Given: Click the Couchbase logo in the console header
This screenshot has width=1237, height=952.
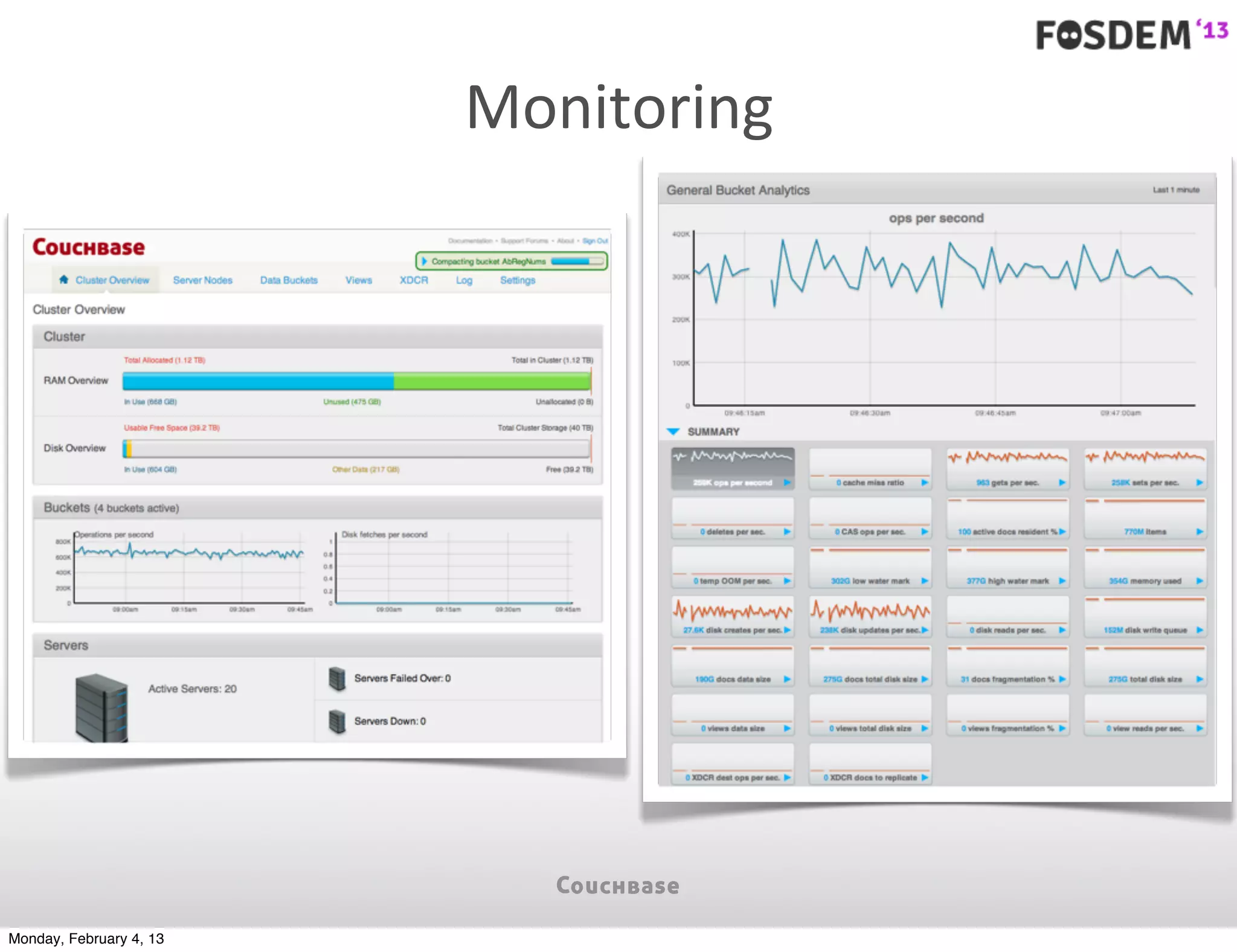Looking at the screenshot, I should [89, 247].
